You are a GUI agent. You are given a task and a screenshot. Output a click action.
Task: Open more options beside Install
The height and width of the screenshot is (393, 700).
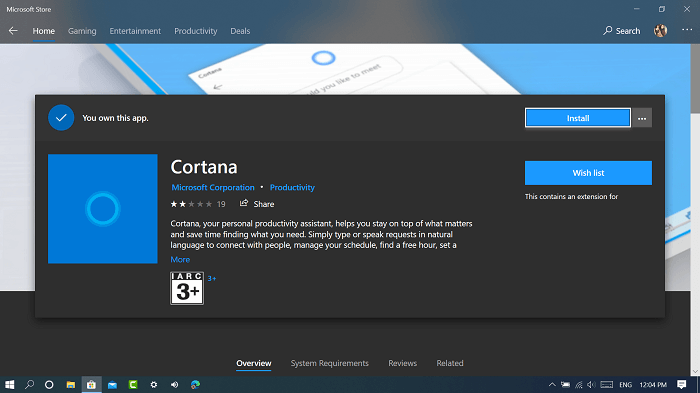coord(642,118)
